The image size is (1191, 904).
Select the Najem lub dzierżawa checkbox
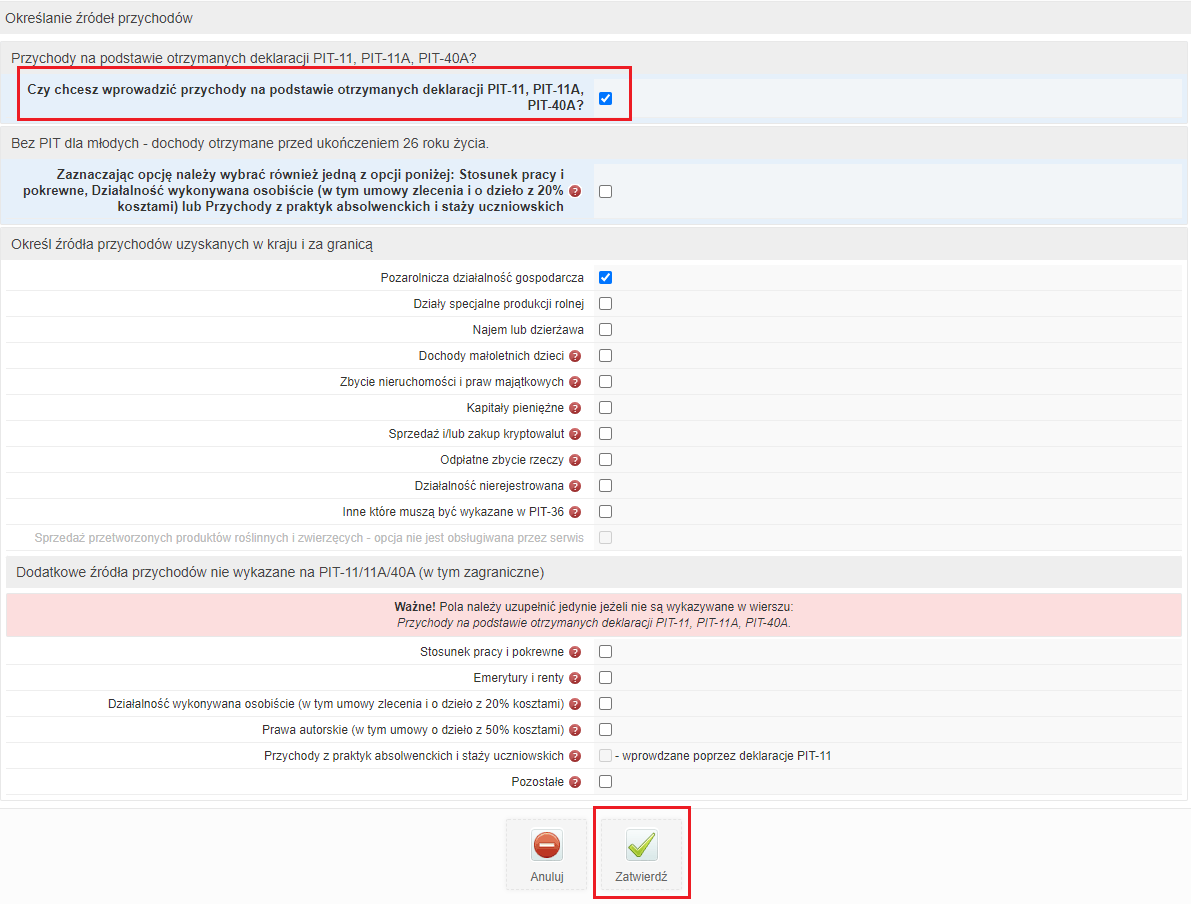pos(605,330)
